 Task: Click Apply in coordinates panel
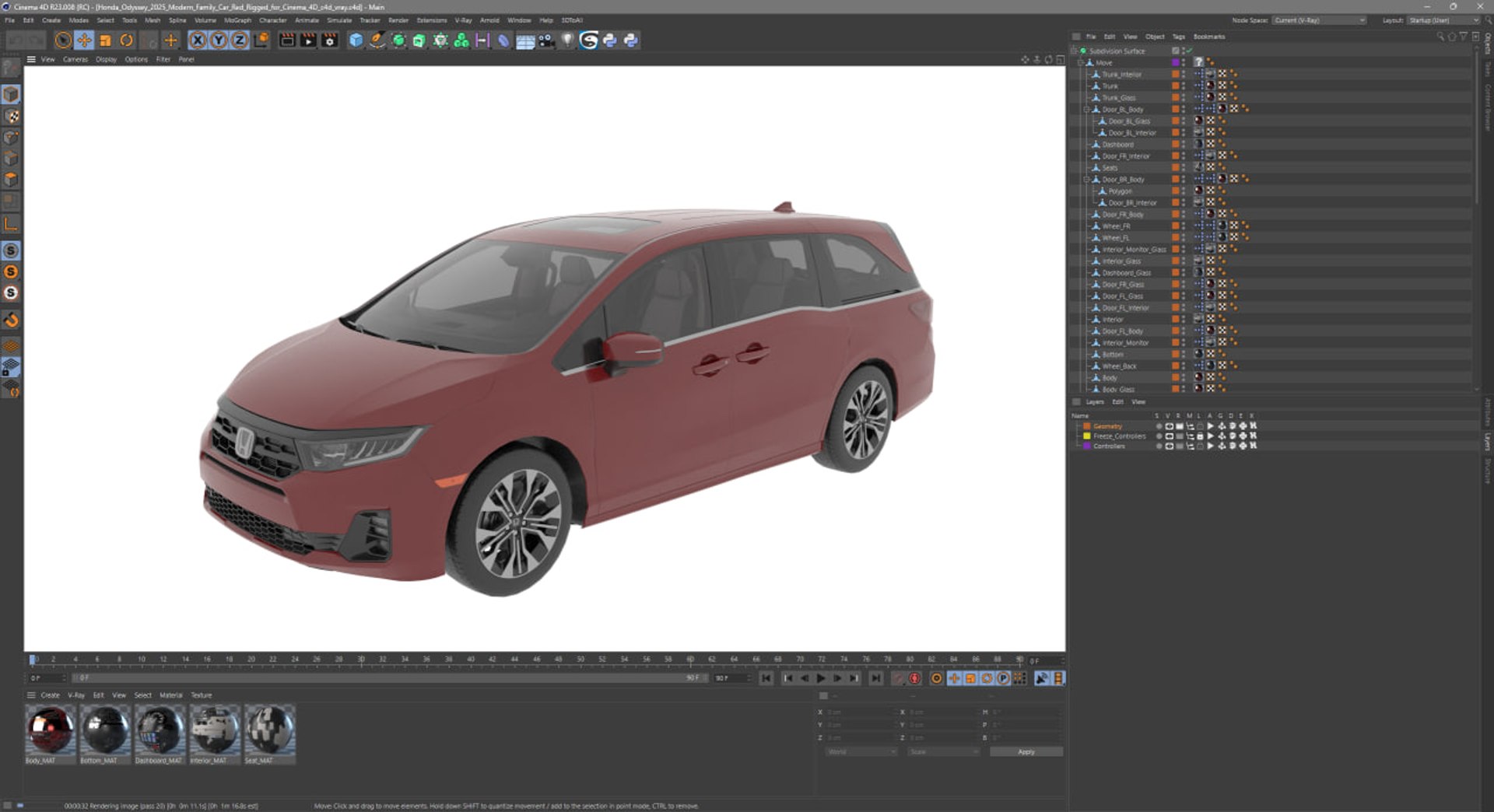[1026, 752]
